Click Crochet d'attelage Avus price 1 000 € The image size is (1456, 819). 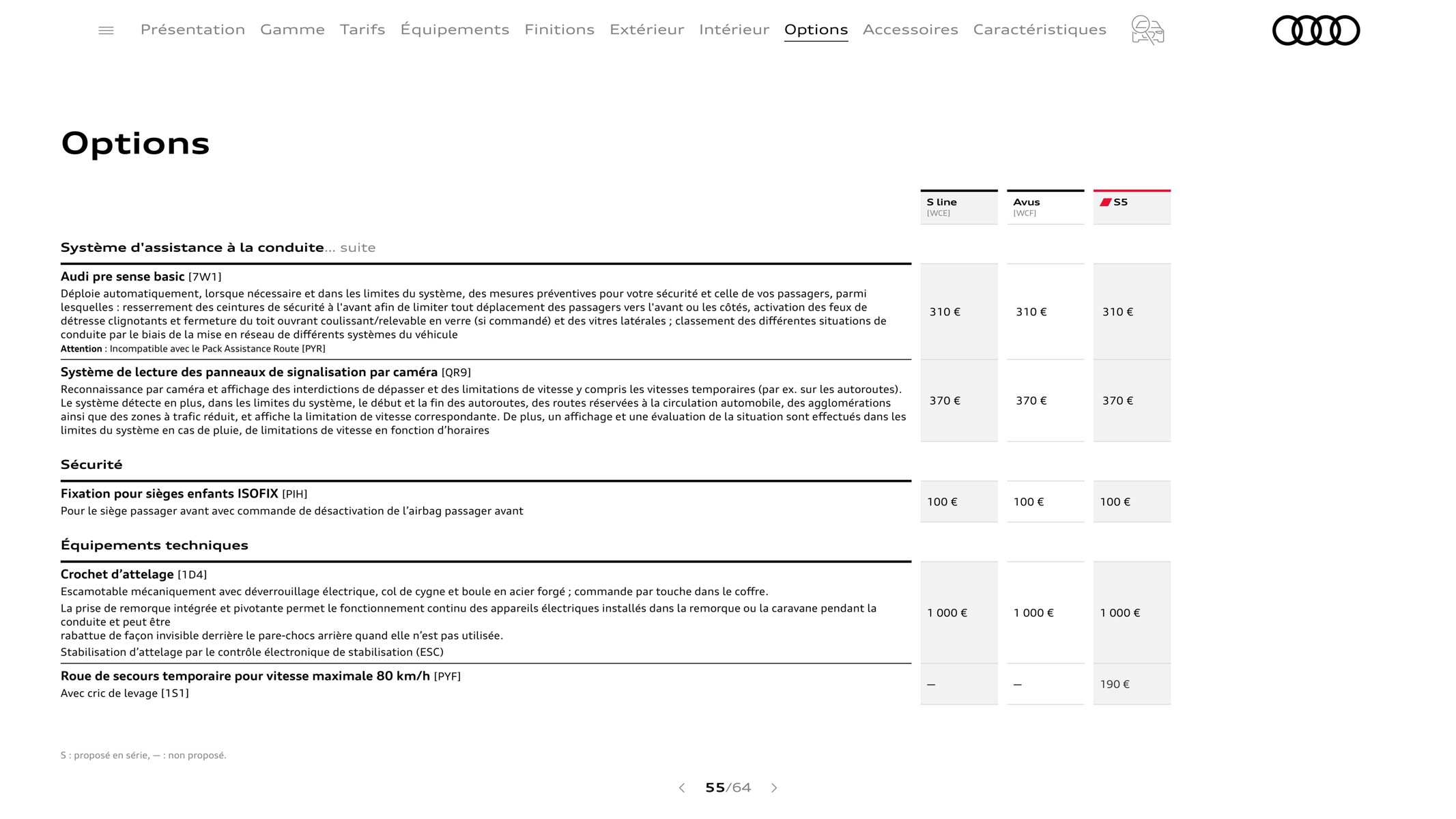click(x=1033, y=613)
